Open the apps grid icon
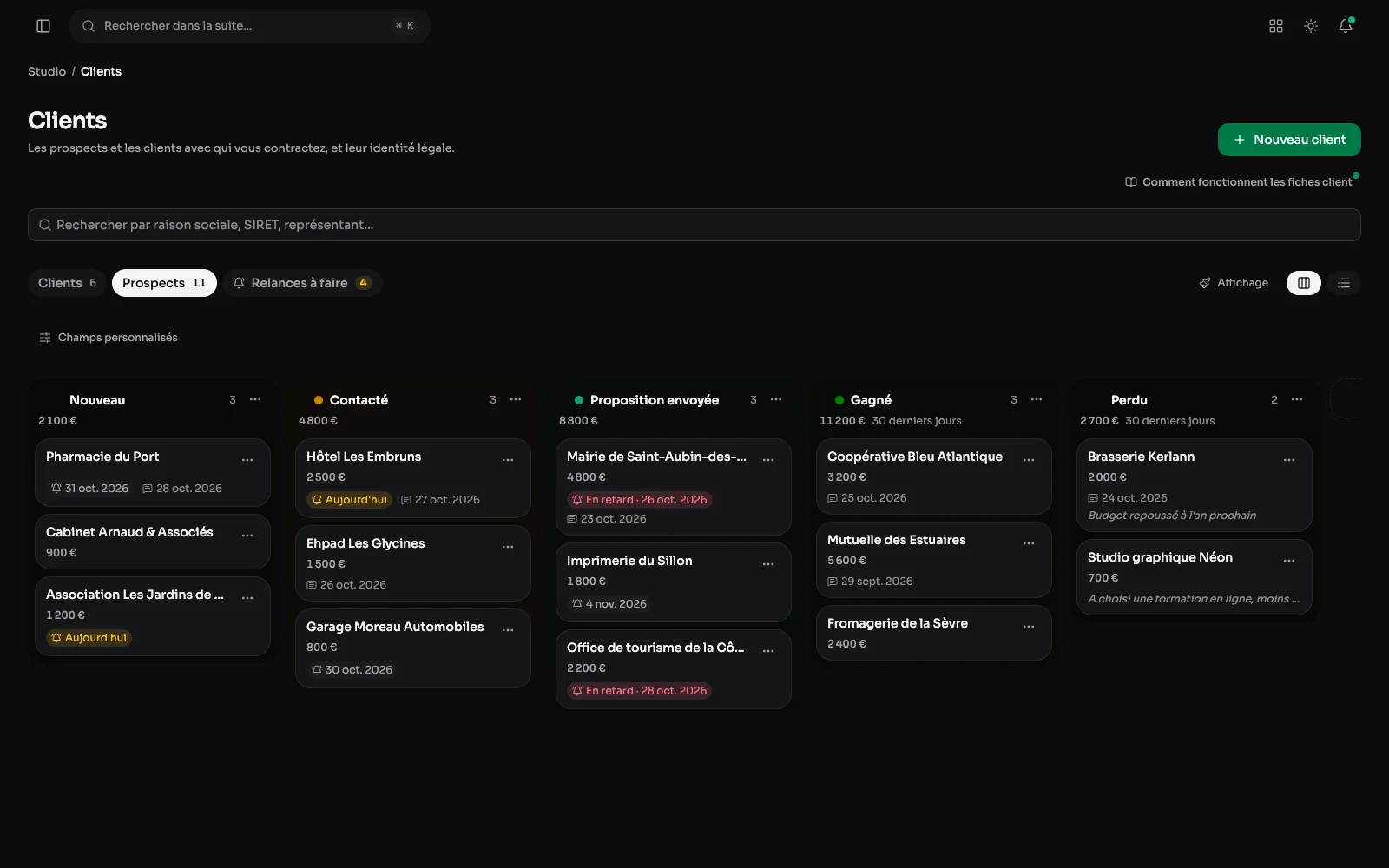The width and height of the screenshot is (1389, 868). (x=1276, y=26)
